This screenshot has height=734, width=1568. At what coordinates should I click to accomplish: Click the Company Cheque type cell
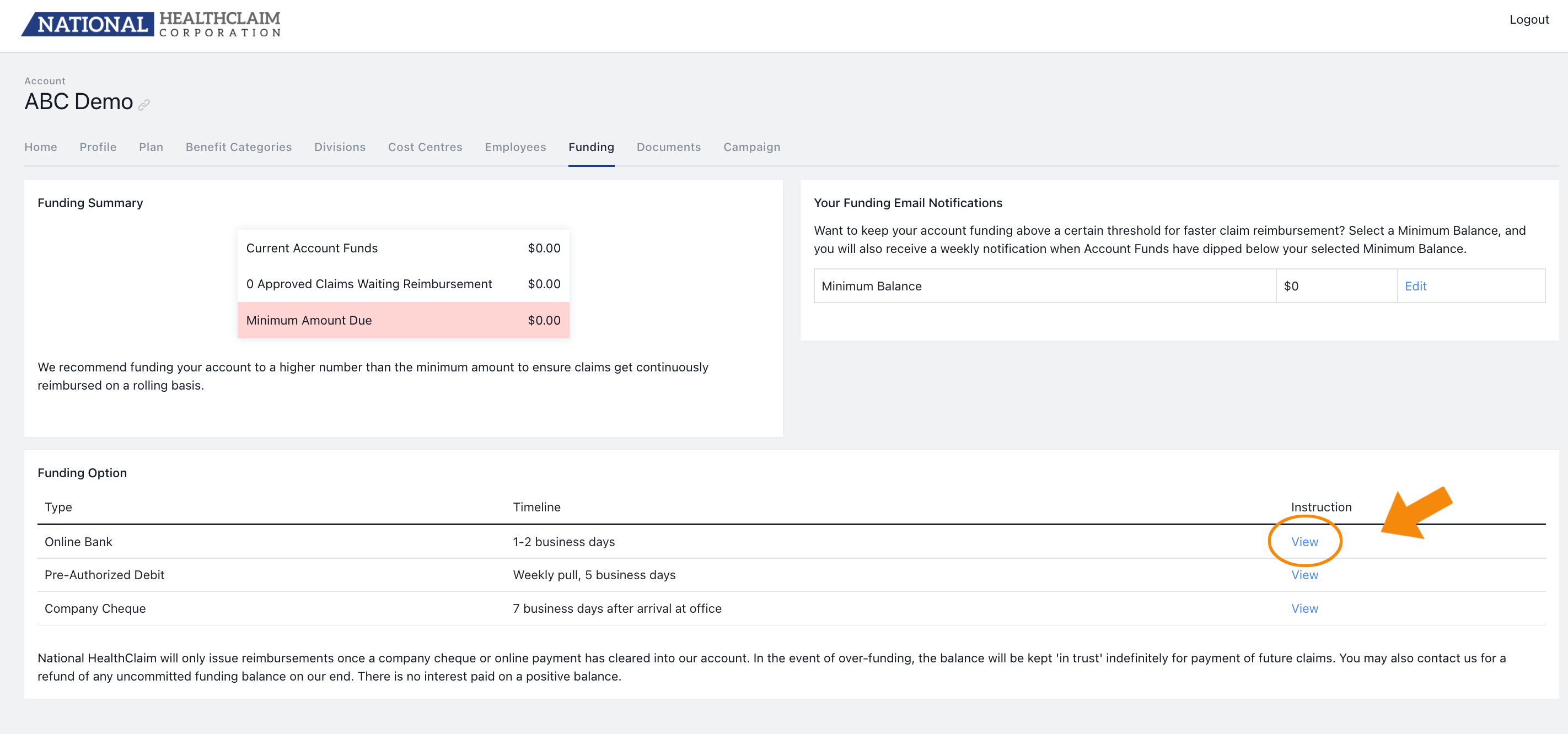[x=95, y=608]
